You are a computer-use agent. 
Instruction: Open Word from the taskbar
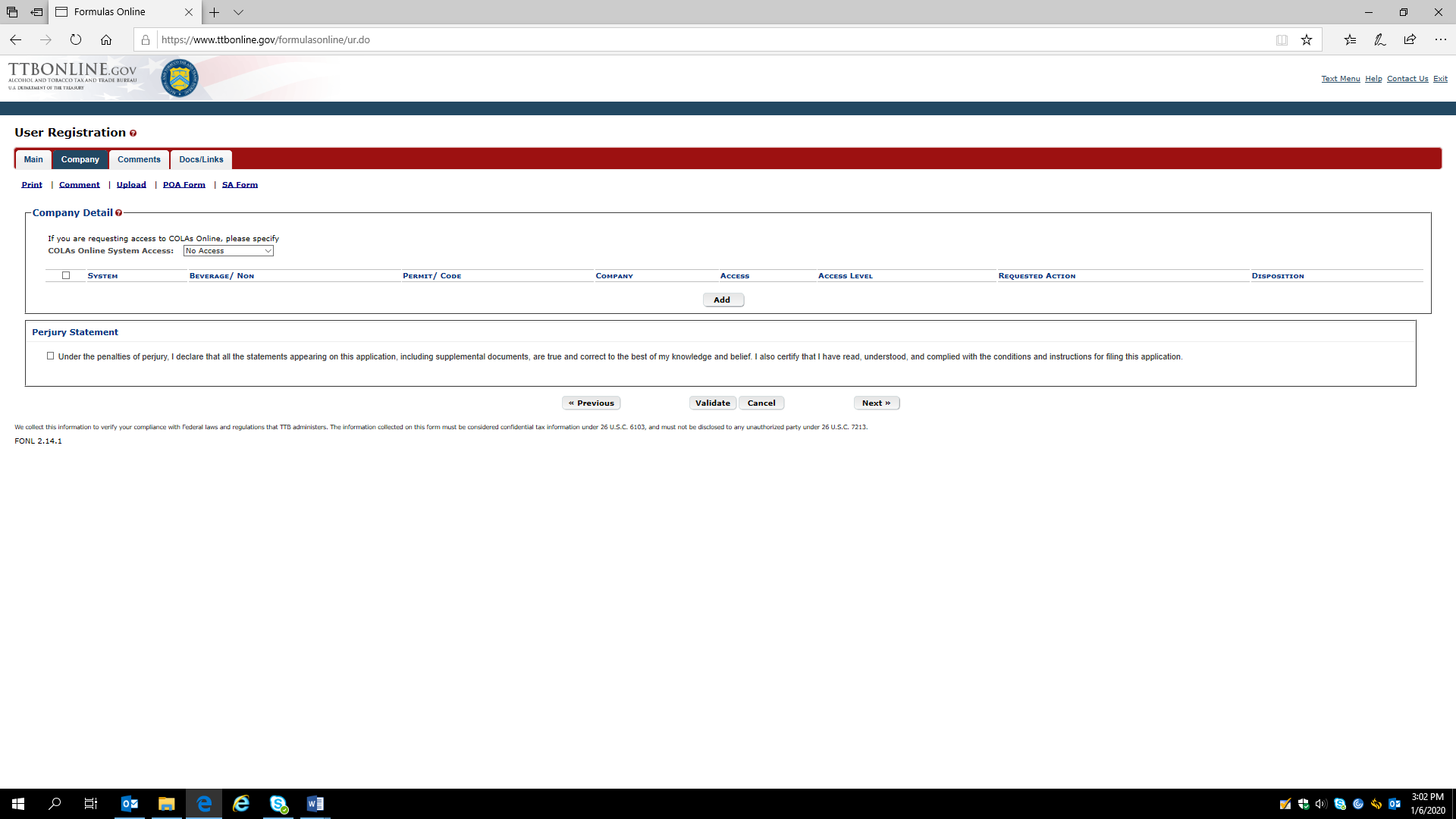(315, 804)
